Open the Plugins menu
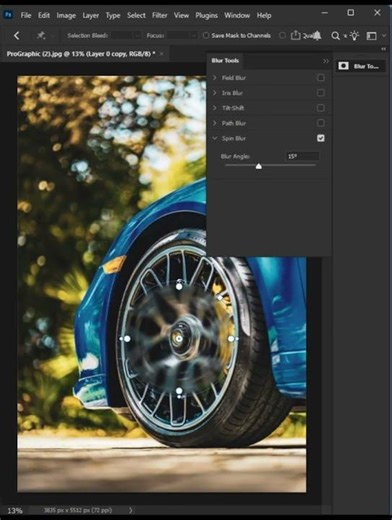392x520 pixels. [x=207, y=15]
